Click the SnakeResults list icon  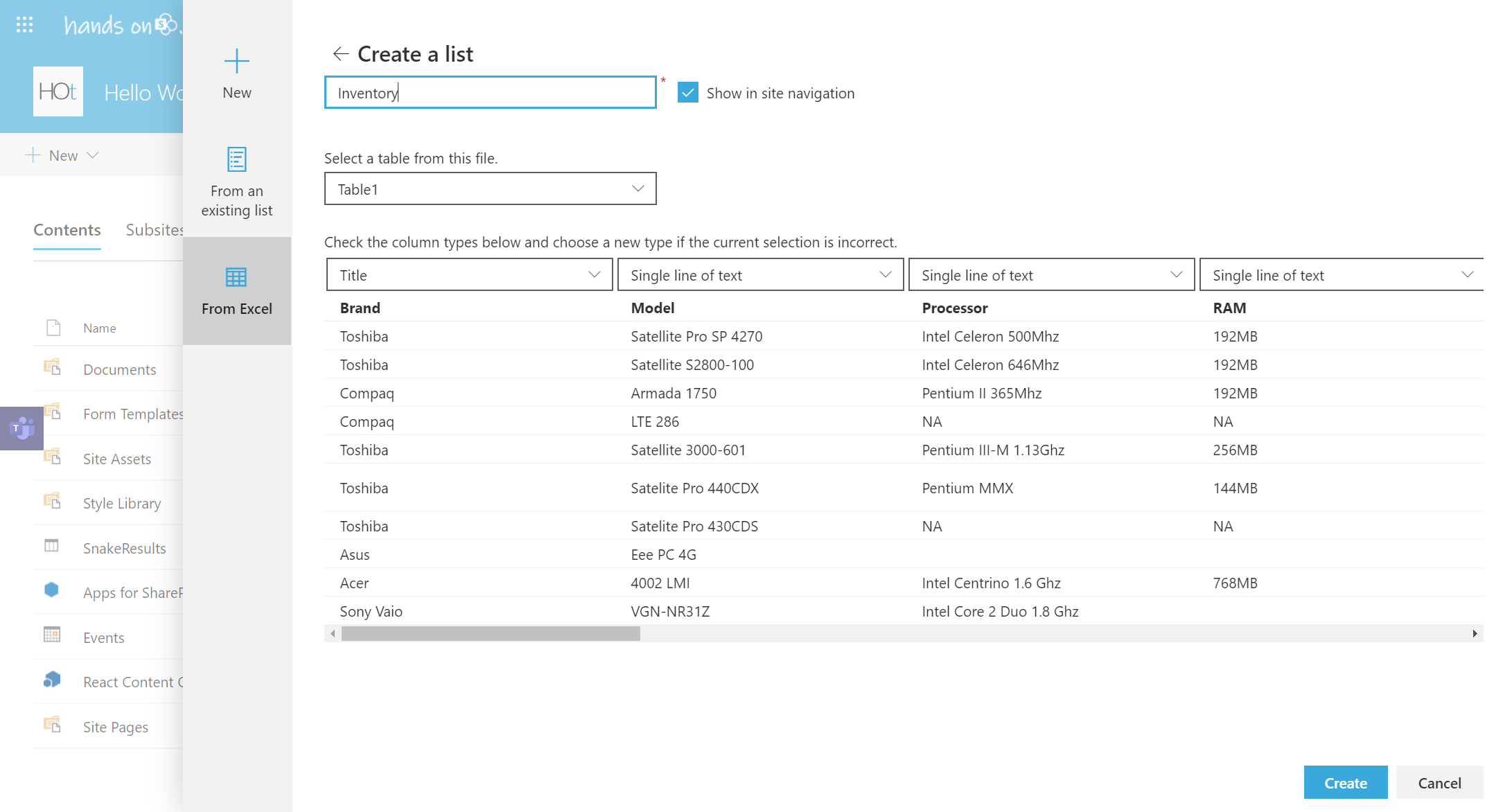[x=51, y=546]
